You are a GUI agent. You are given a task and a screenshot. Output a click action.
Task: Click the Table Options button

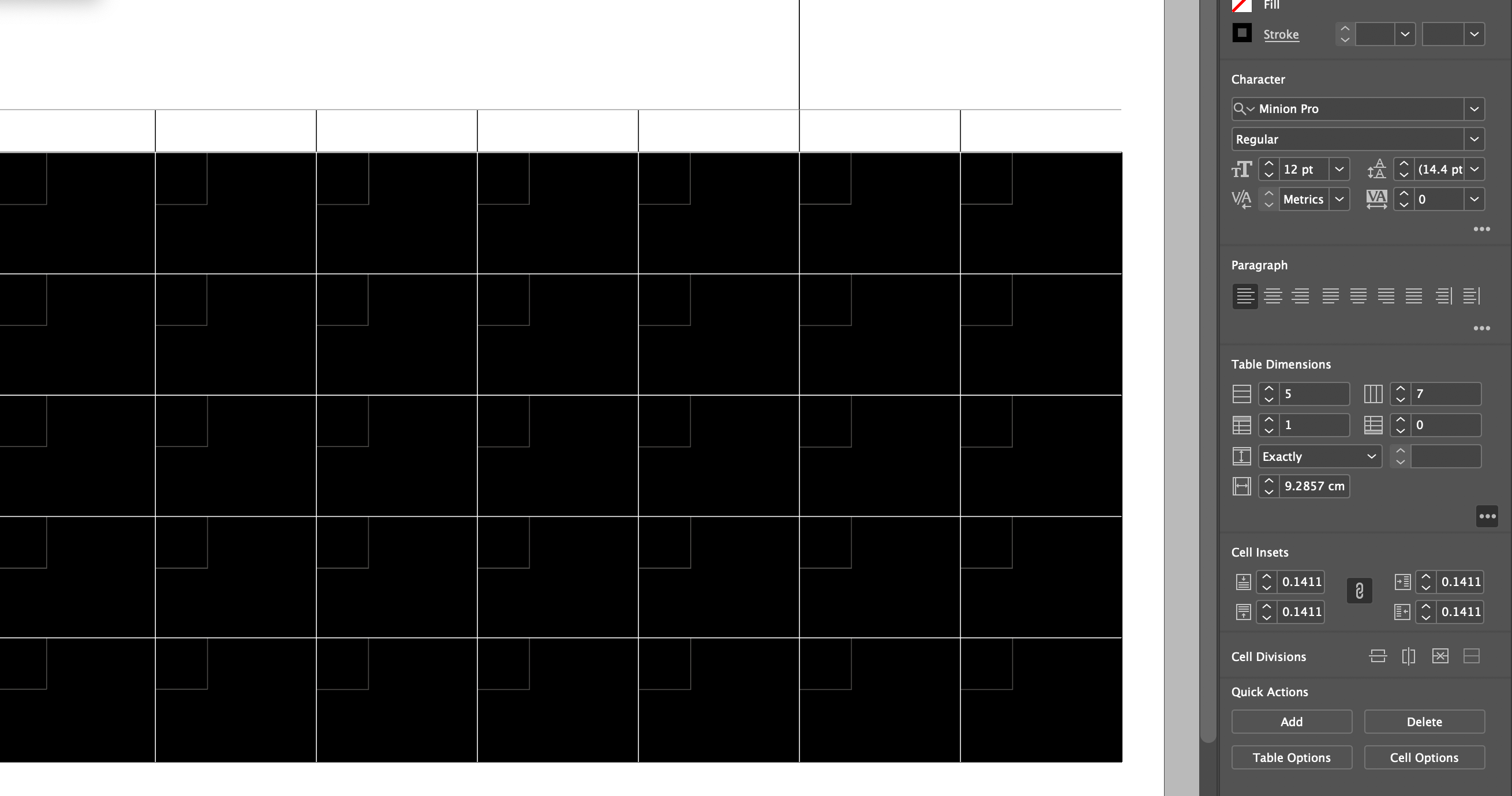tap(1292, 758)
